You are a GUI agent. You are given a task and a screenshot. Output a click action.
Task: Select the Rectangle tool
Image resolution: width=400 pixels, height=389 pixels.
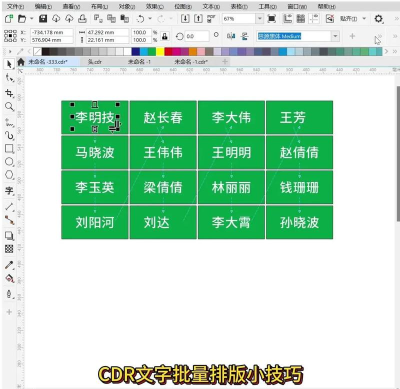9,149
